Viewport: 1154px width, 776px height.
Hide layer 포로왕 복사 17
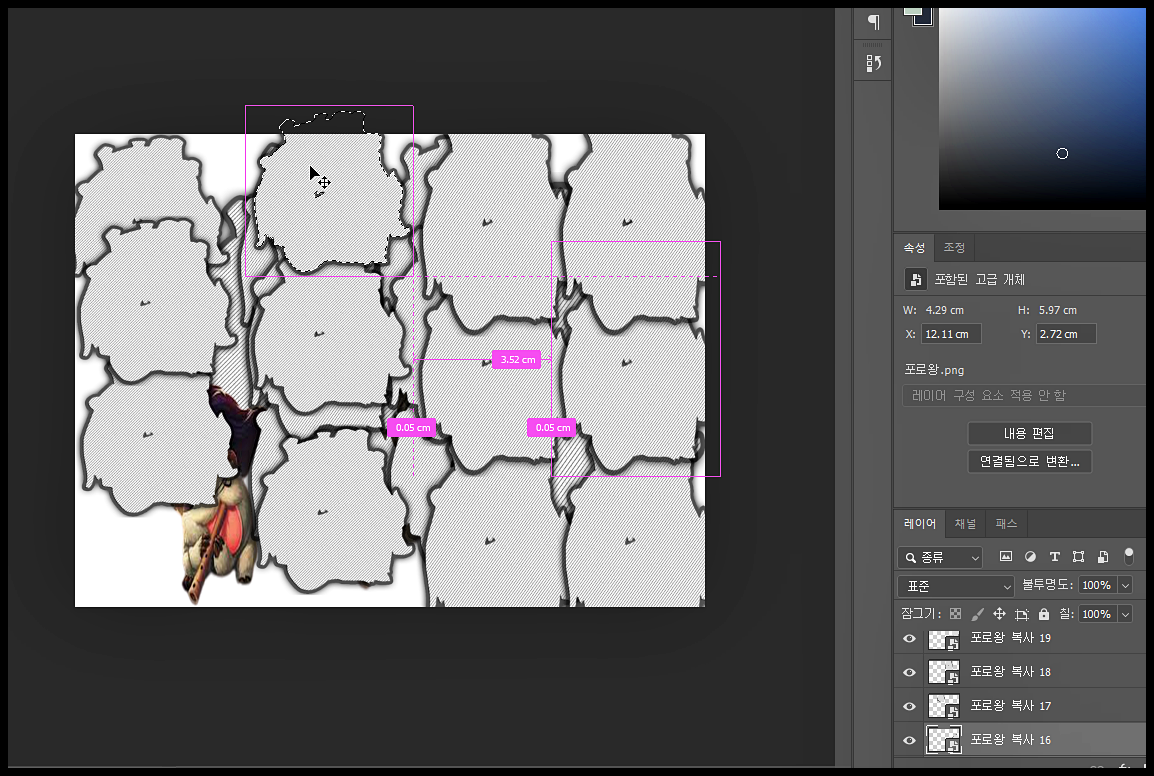[x=910, y=706]
